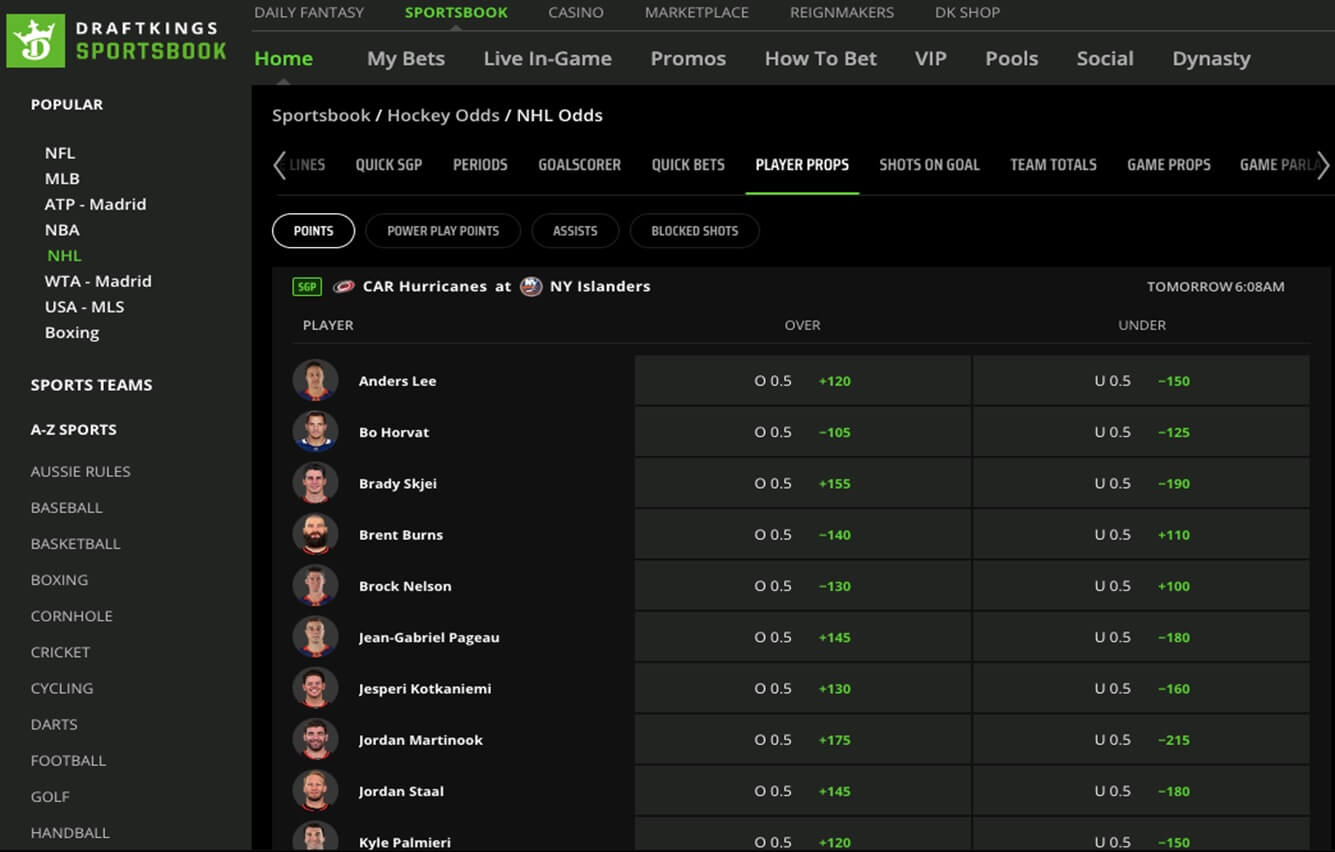The height and width of the screenshot is (852, 1335).
Task: Click the Sports Teams sidebar heading
Action: 91,385
